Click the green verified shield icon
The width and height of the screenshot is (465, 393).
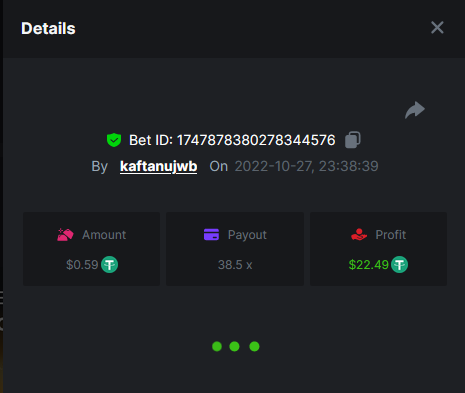tap(114, 140)
